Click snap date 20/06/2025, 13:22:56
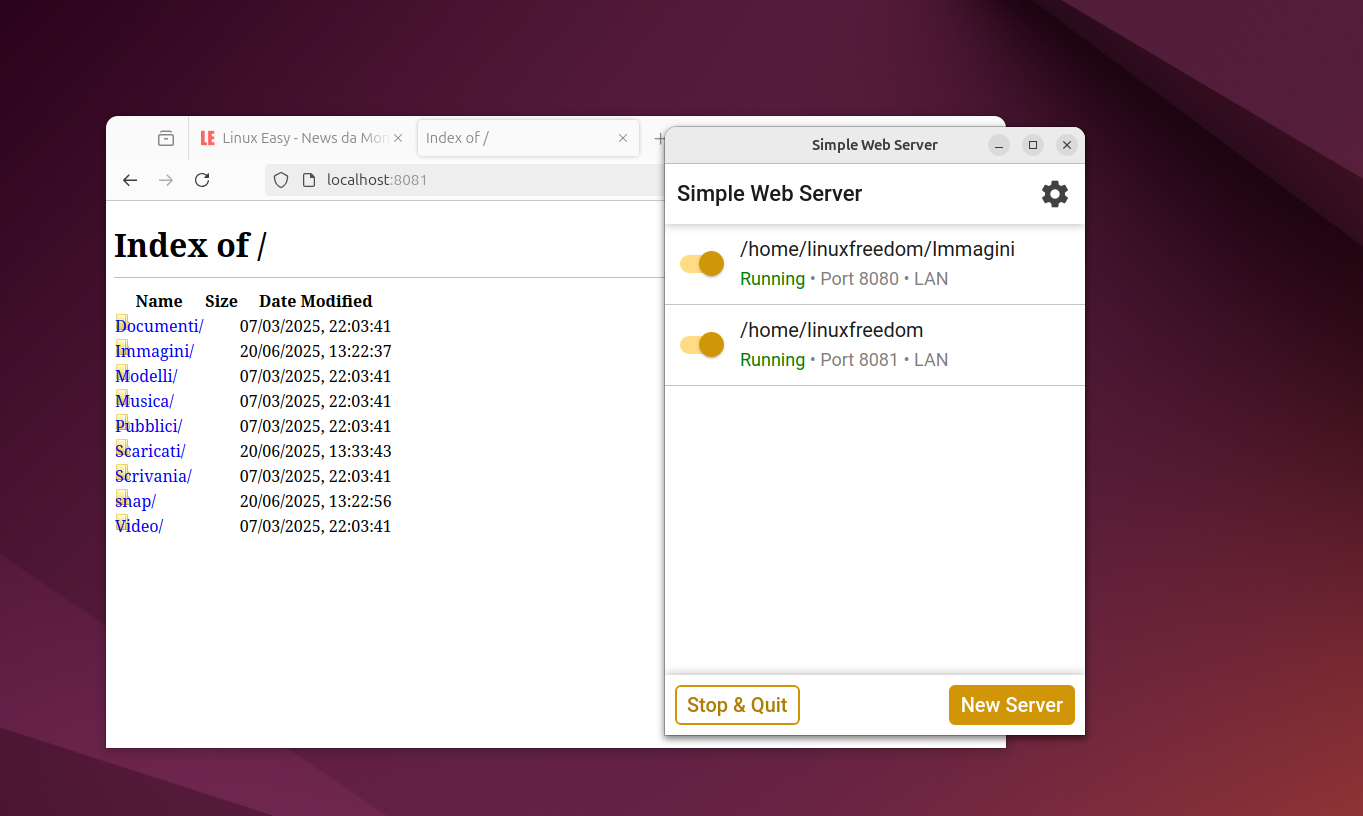The width and height of the screenshot is (1363, 816). pos(315,501)
